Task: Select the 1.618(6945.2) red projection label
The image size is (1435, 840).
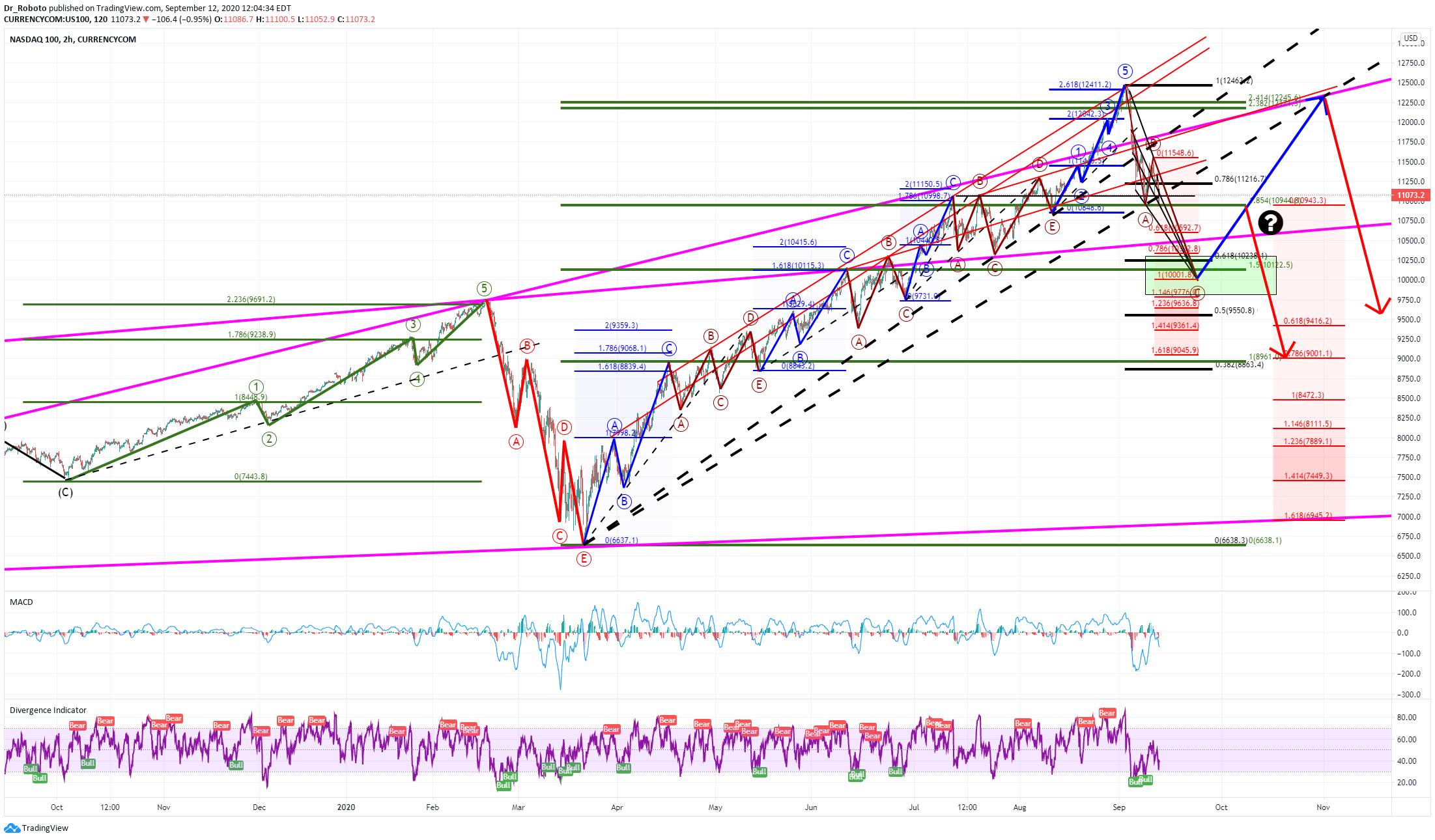Action: coord(1307,516)
